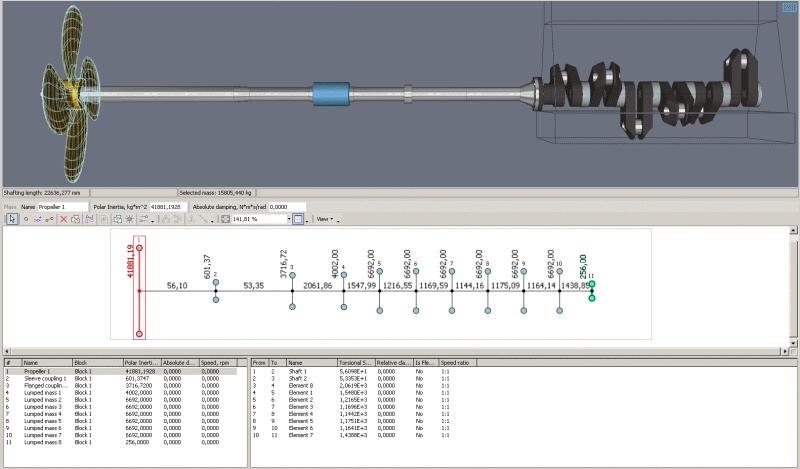Click the Torsional Stiffness column header
This screenshot has height=469, width=800.
tap(356, 363)
